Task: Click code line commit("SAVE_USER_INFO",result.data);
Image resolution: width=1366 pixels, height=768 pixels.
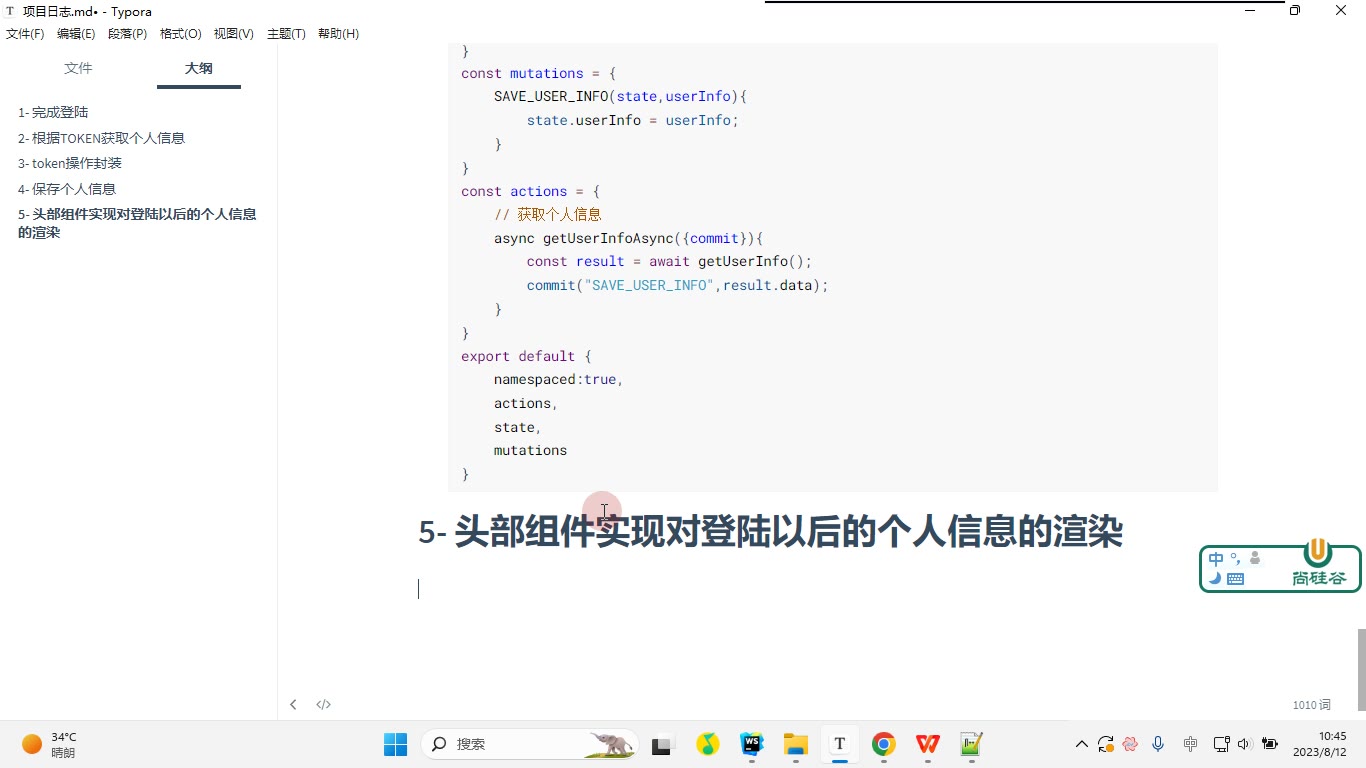Action: [x=678, y=285]
